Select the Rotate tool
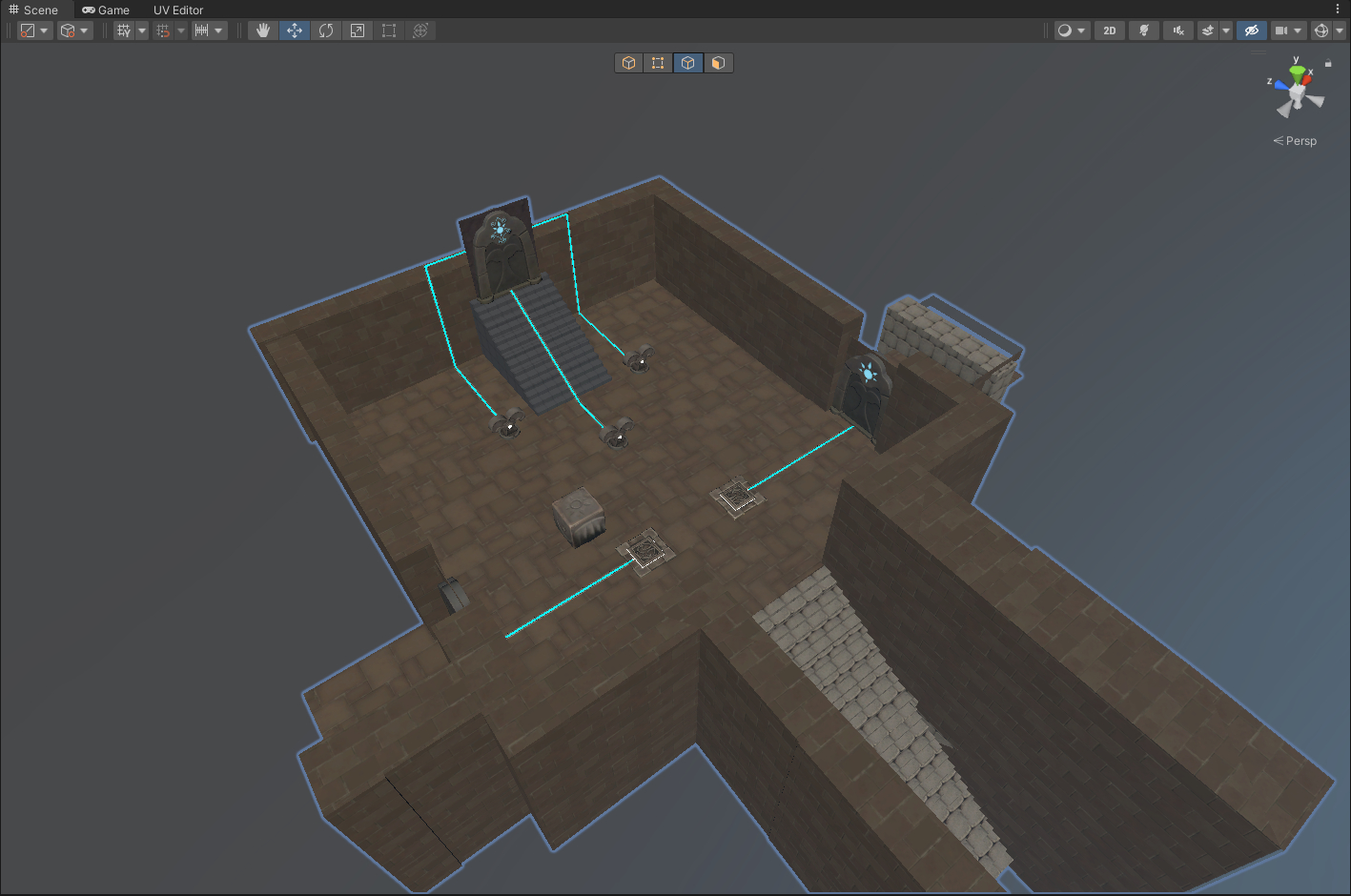Image resolution: width=1351 pixels, height=896 pixels. click(x=326, y=31)
